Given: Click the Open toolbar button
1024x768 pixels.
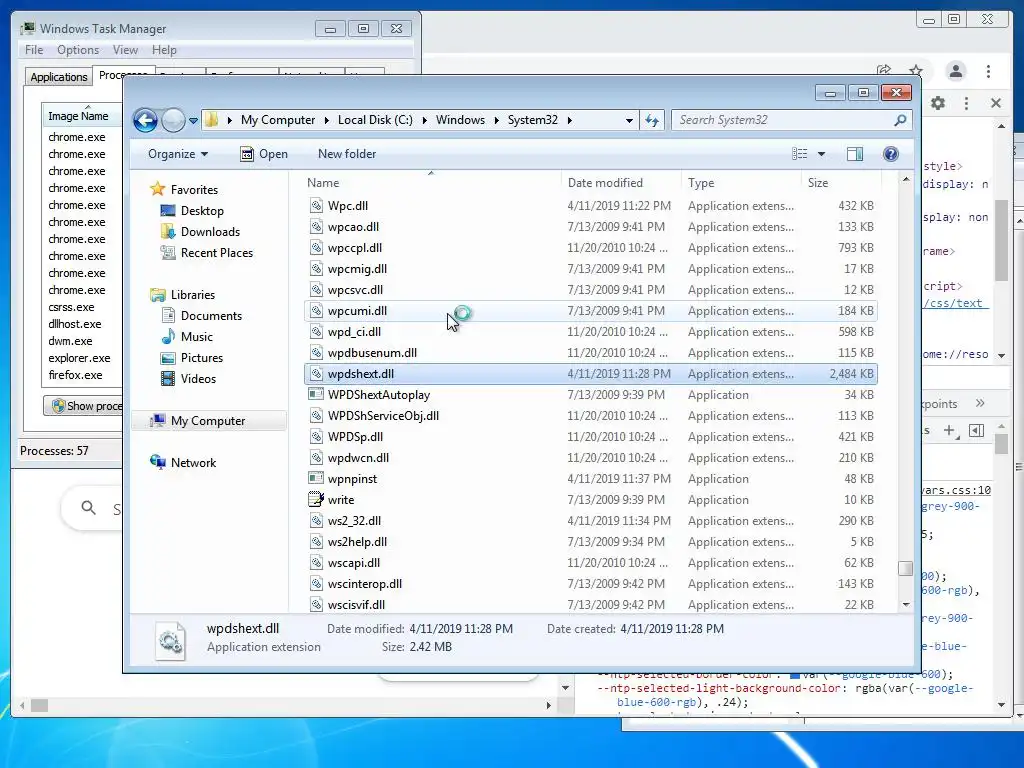Looking at the screenshot, I should pyautogui.click(x=264, y=154).
